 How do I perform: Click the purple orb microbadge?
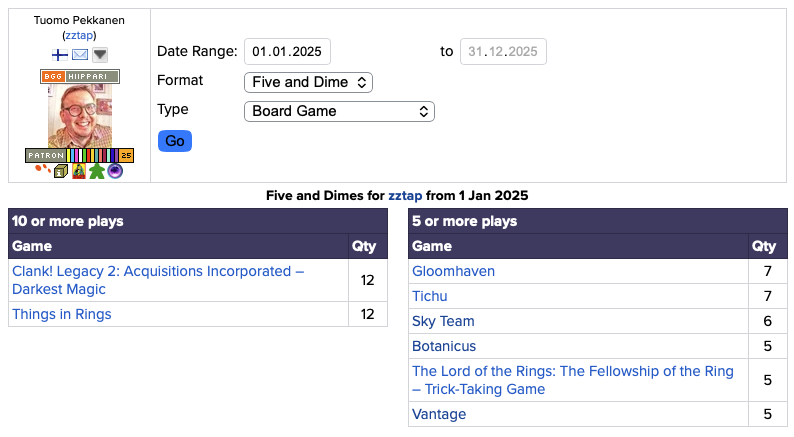point(115,171)
